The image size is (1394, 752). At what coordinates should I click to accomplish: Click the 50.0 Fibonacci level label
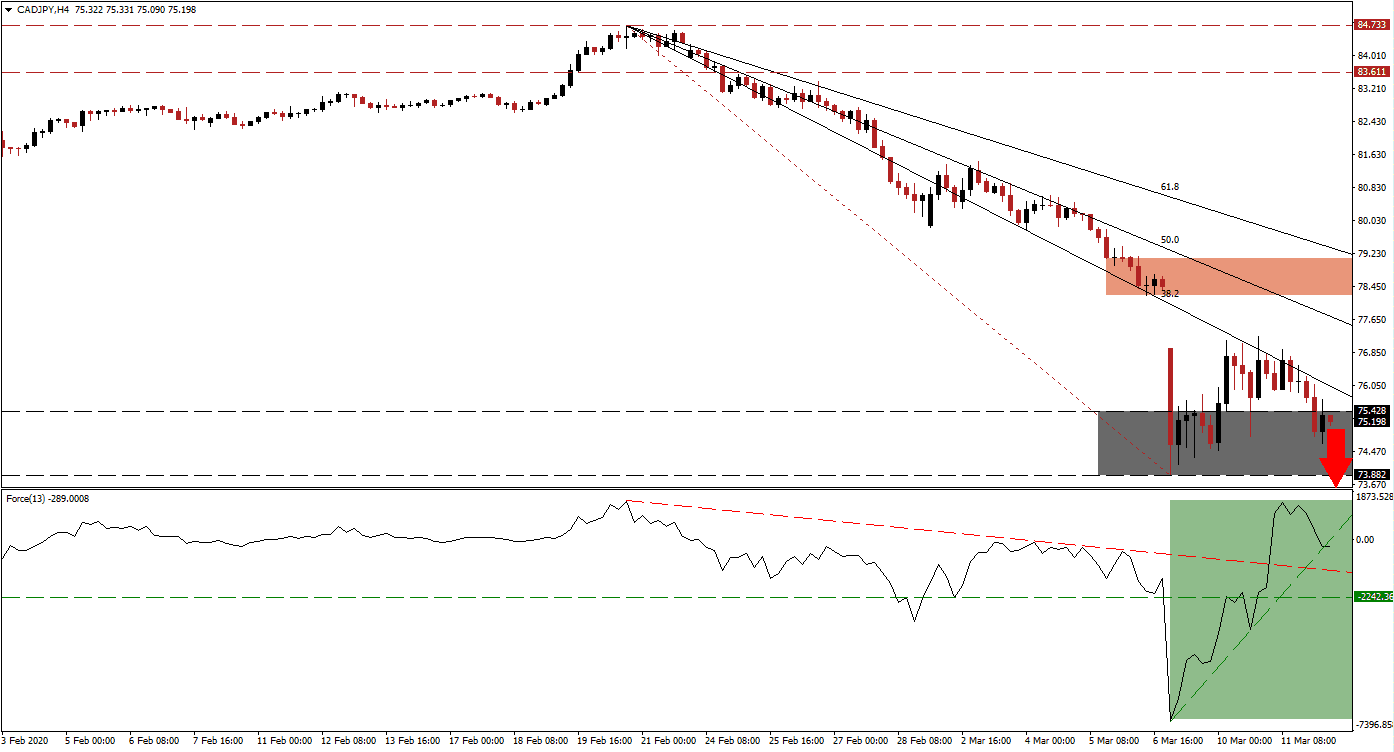pyautogui.click(x=1168, y=239)
